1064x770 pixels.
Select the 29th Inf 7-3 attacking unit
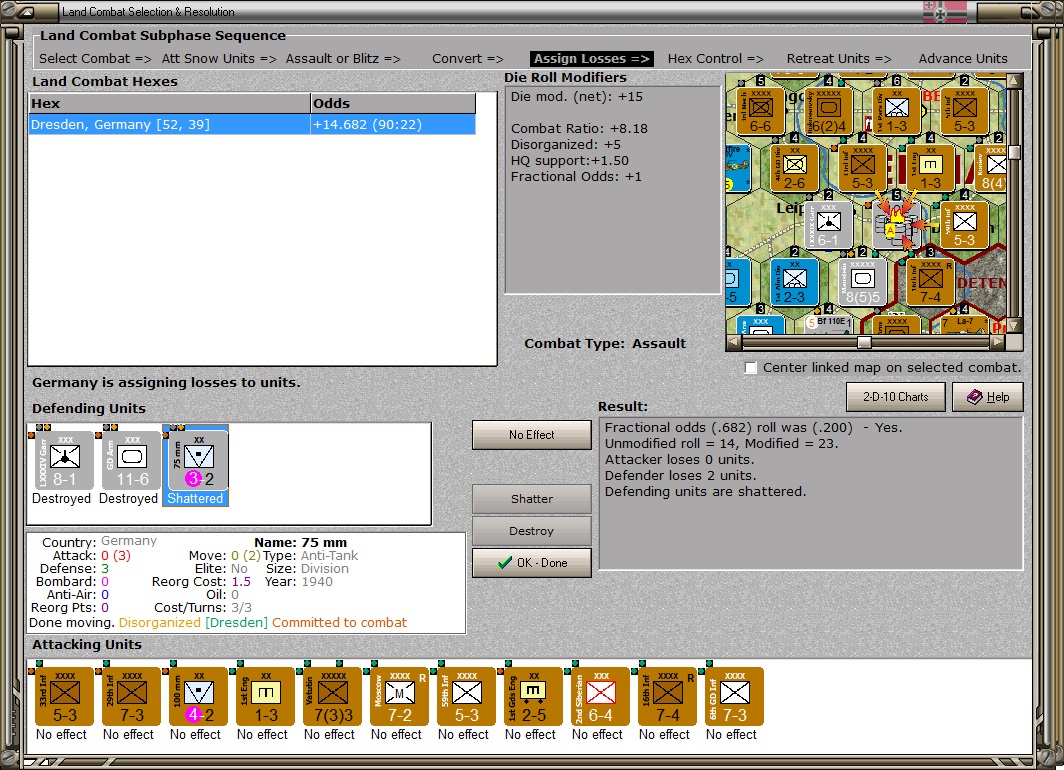(x=132, y=697)
